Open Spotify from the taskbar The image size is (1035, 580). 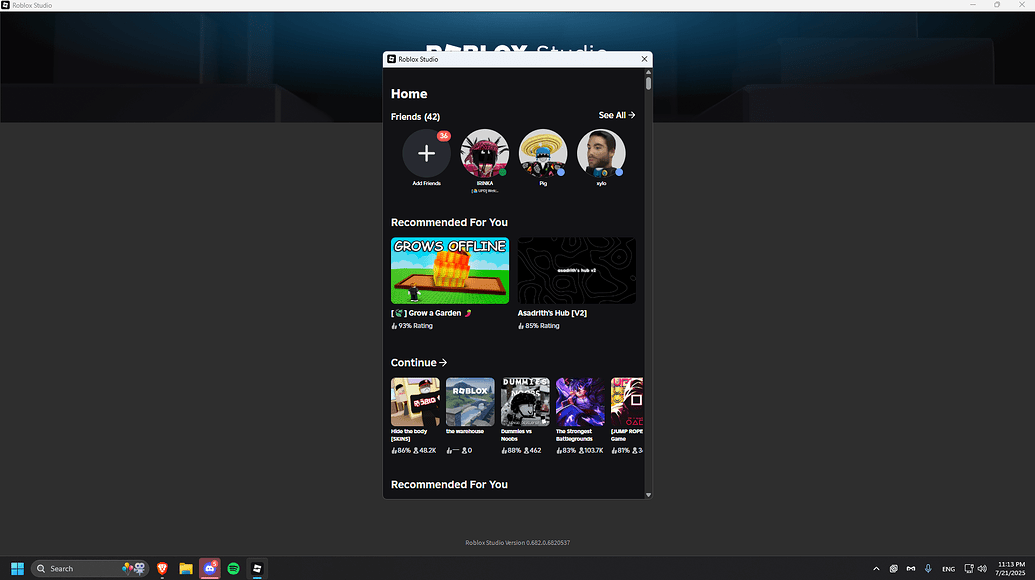pyautogui.click(x=234, y=568)
